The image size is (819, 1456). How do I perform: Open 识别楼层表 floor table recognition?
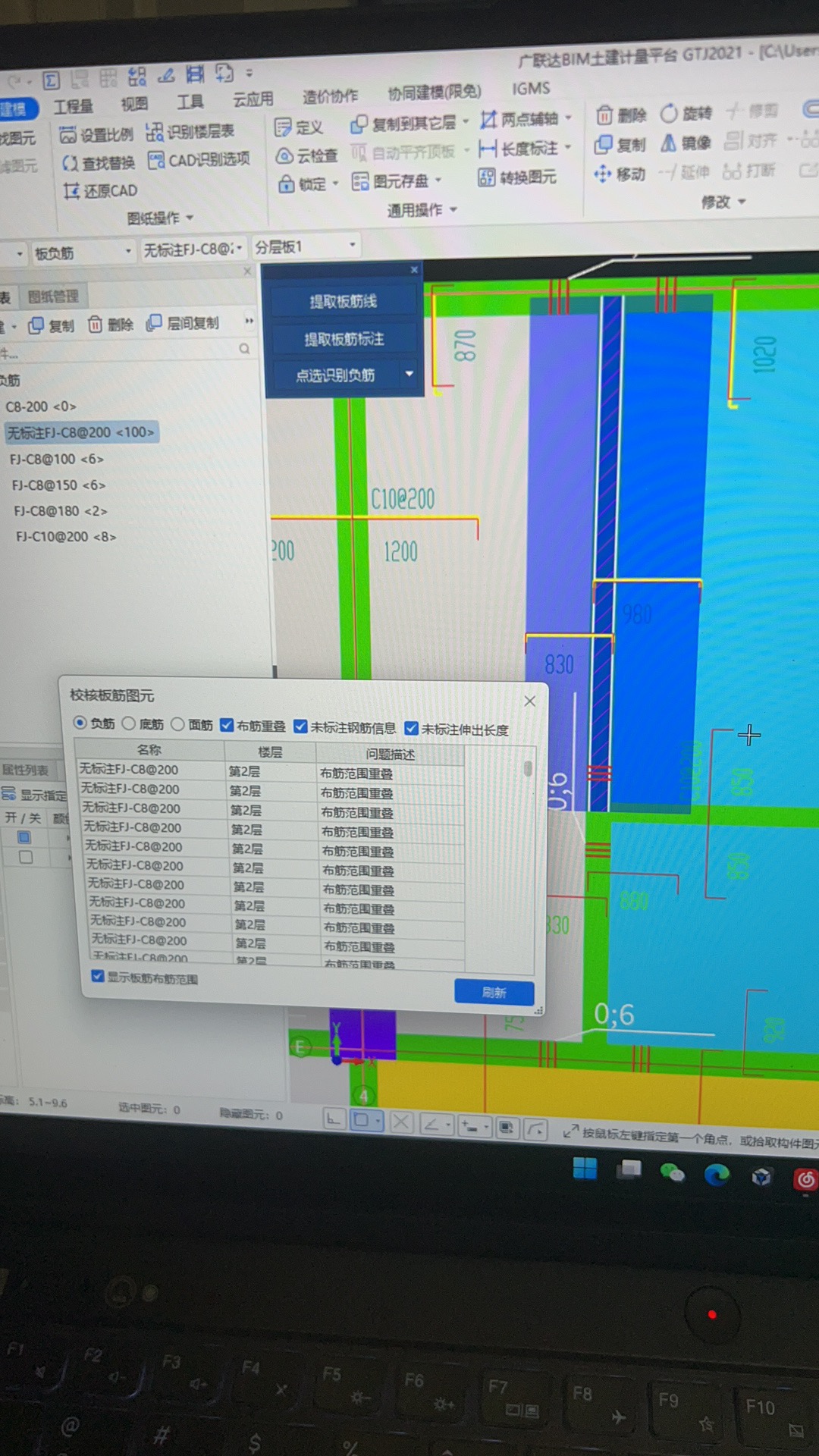coord(190,132)
